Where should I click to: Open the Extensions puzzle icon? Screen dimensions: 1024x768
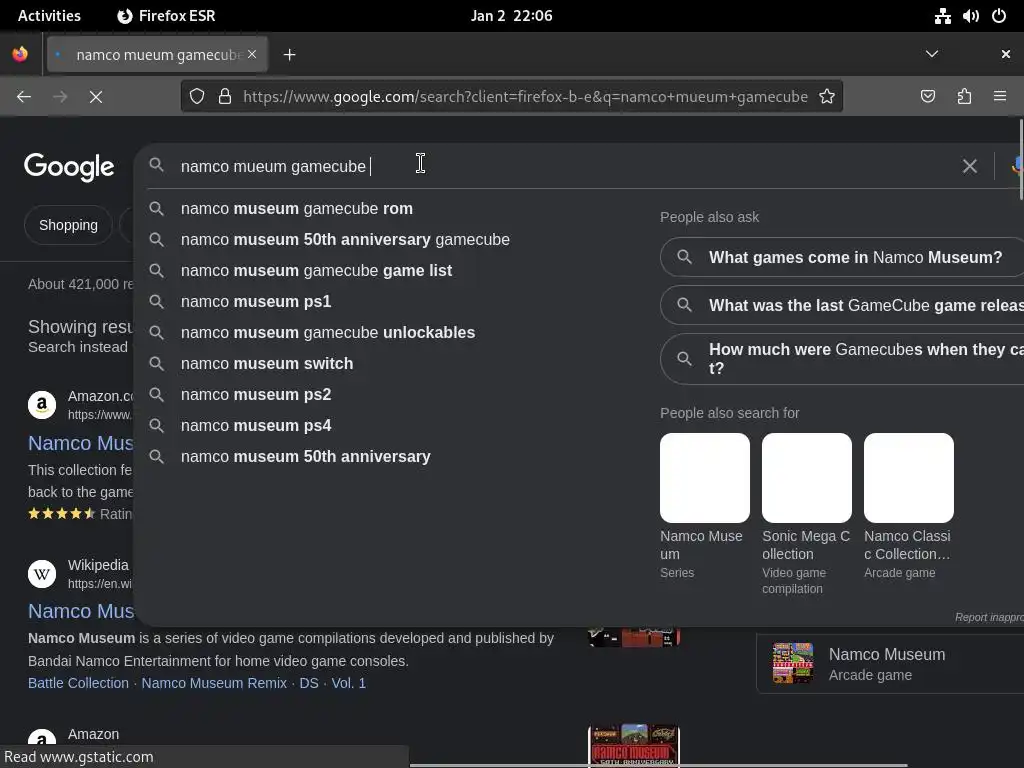coord(964,97)
